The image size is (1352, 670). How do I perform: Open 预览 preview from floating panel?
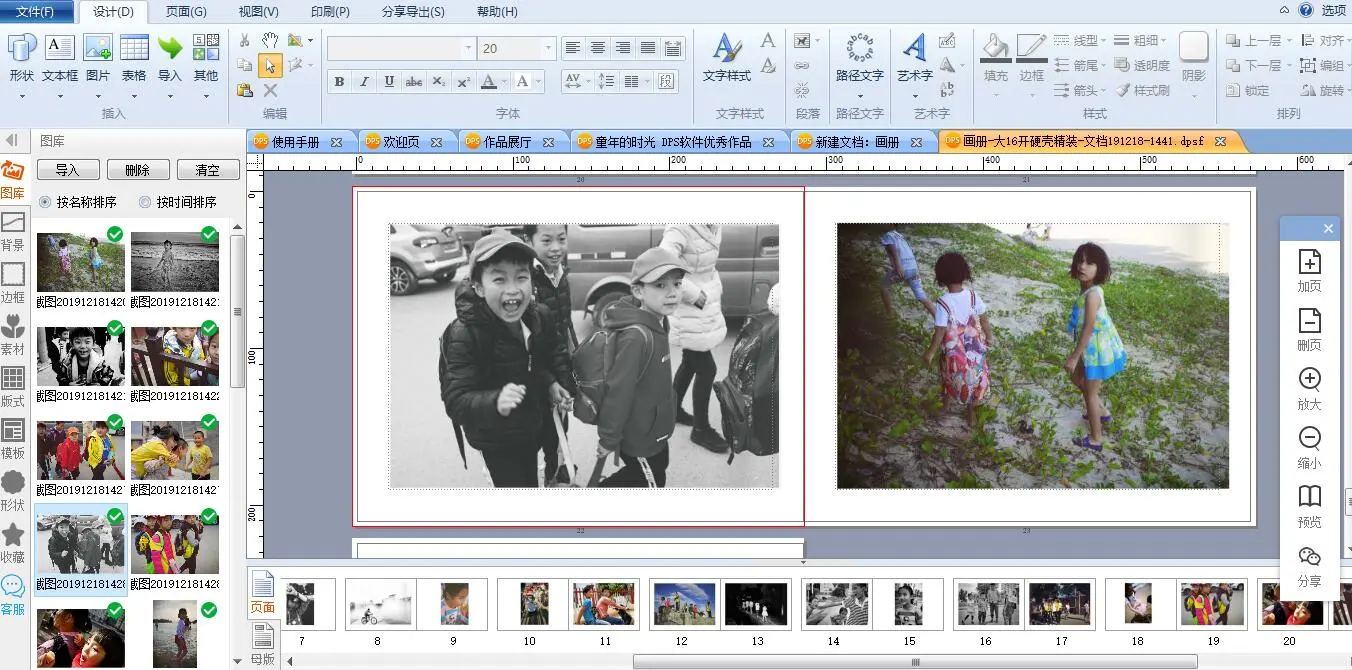pyautogui.click(x=1309, y=497)
